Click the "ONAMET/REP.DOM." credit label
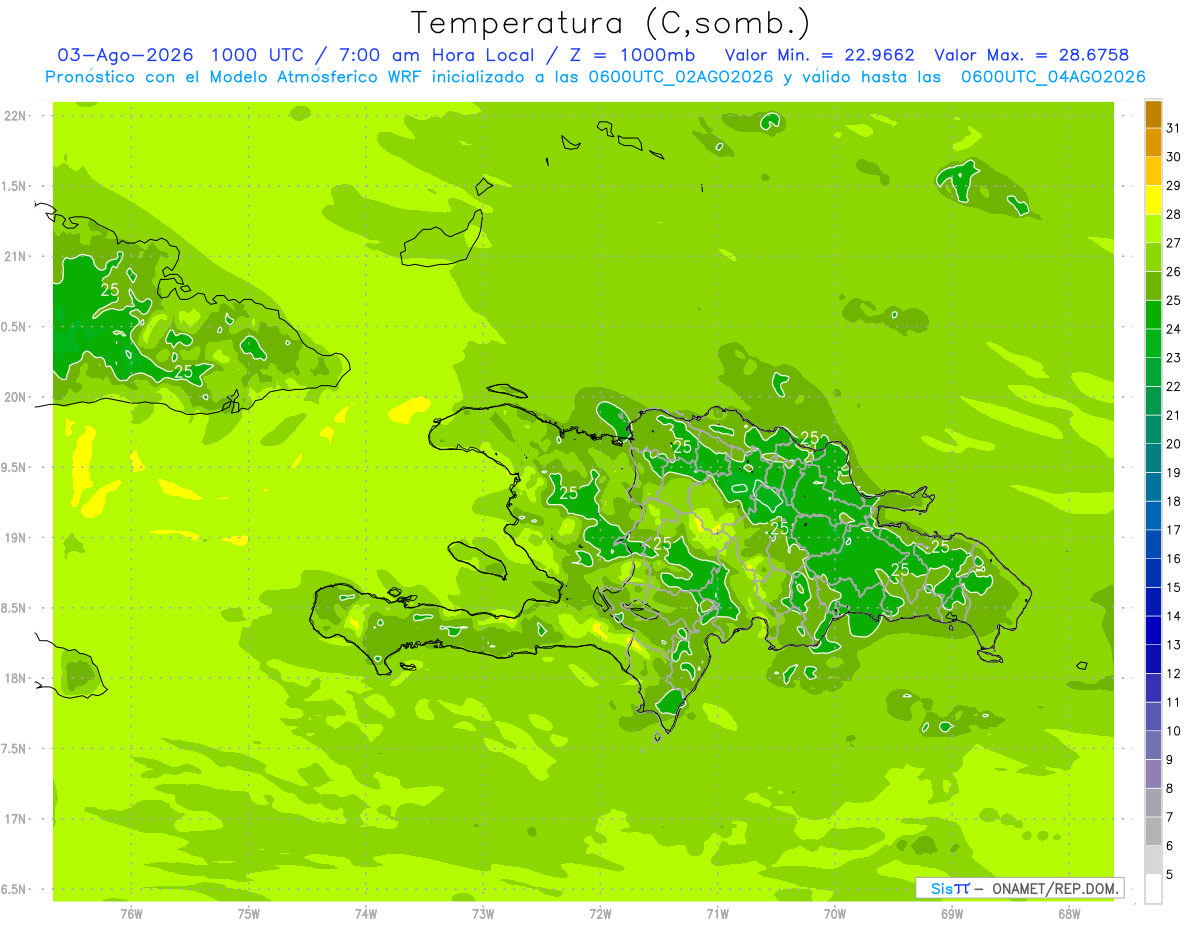The height and width of the screenshot is (927, 1200). click(x=1055, y=888)
